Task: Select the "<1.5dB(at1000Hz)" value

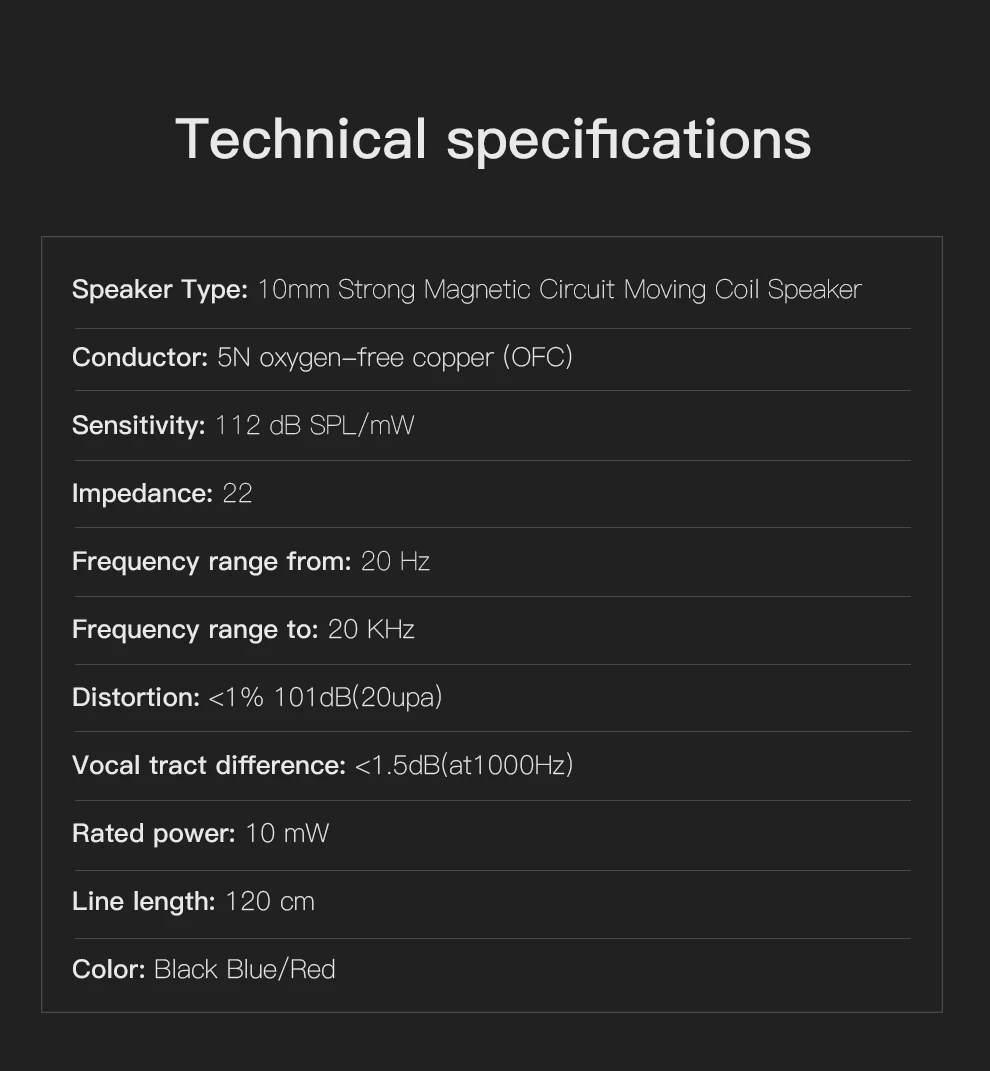Action: point(464,766)
